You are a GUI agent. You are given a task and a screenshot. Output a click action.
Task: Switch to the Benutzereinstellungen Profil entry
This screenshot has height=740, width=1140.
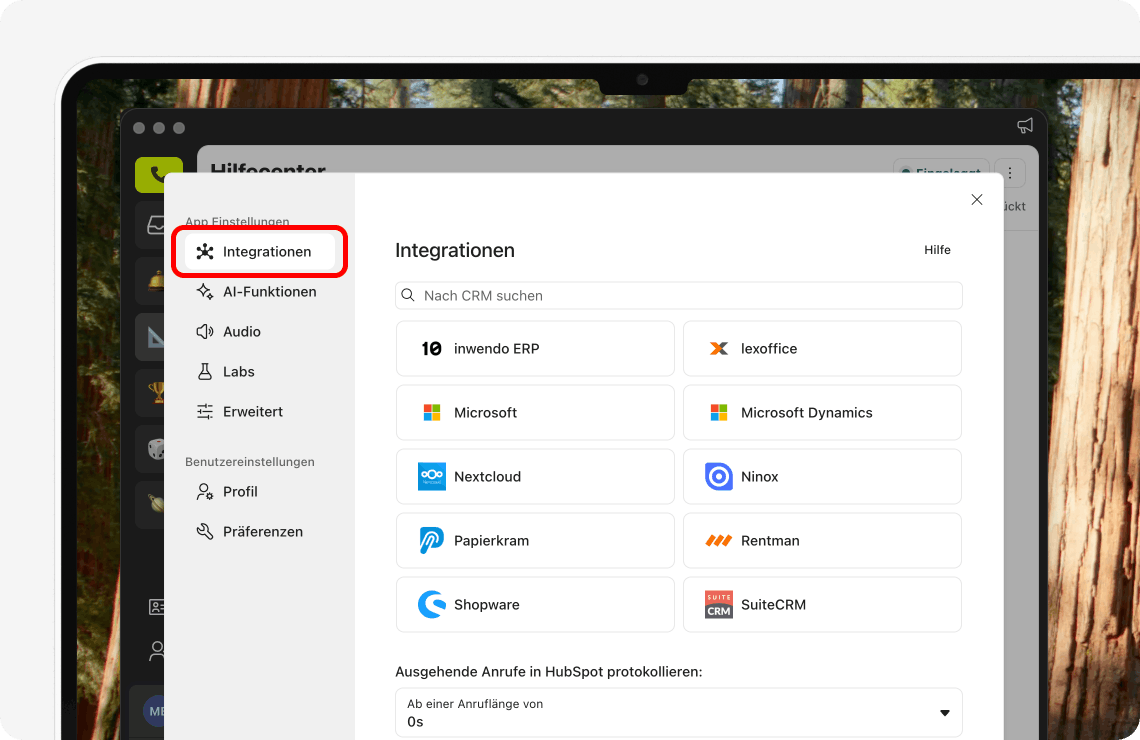[x=240, y=491]
